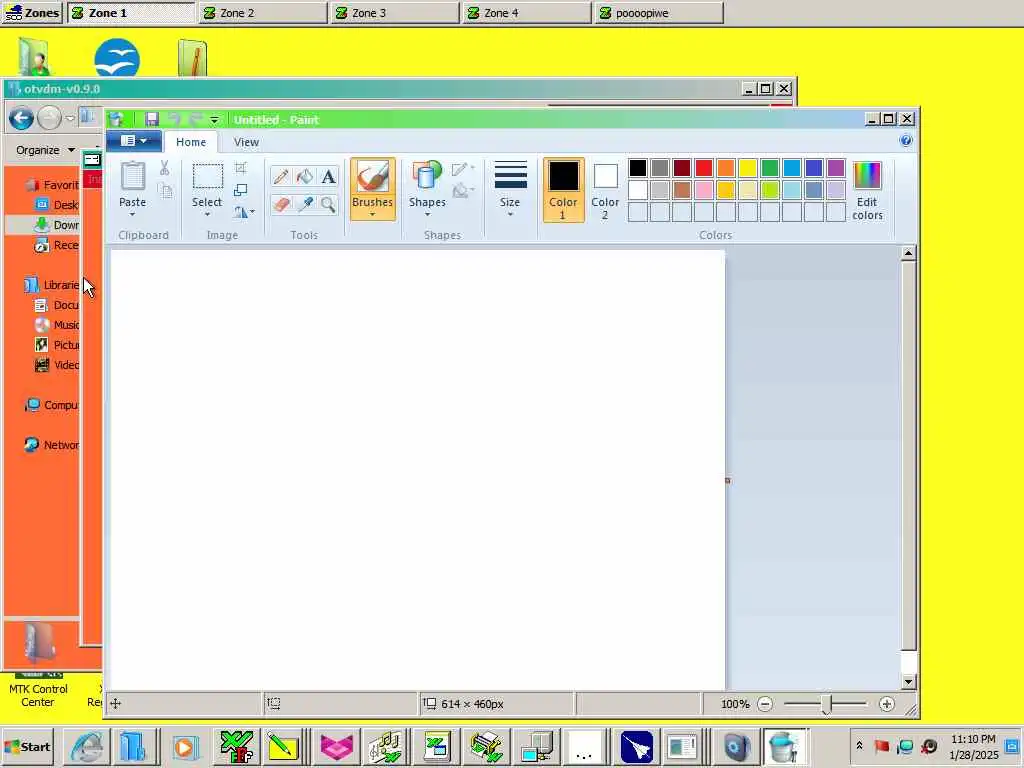Click the Copy icon in Clipboard group
Viewport: 1024px width, 768px height.
tap(166, 191)
